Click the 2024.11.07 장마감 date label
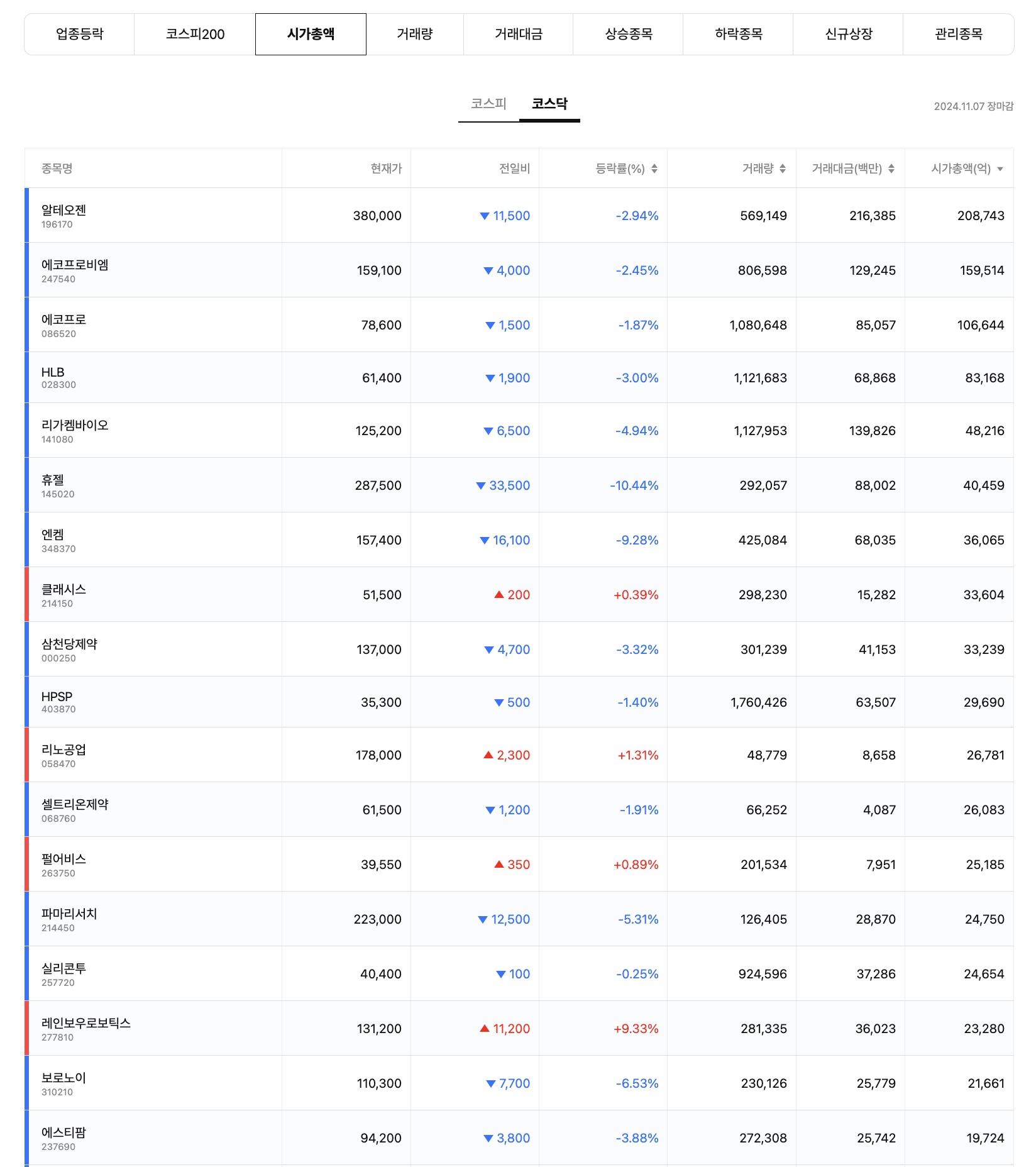 tap(974, 106)
